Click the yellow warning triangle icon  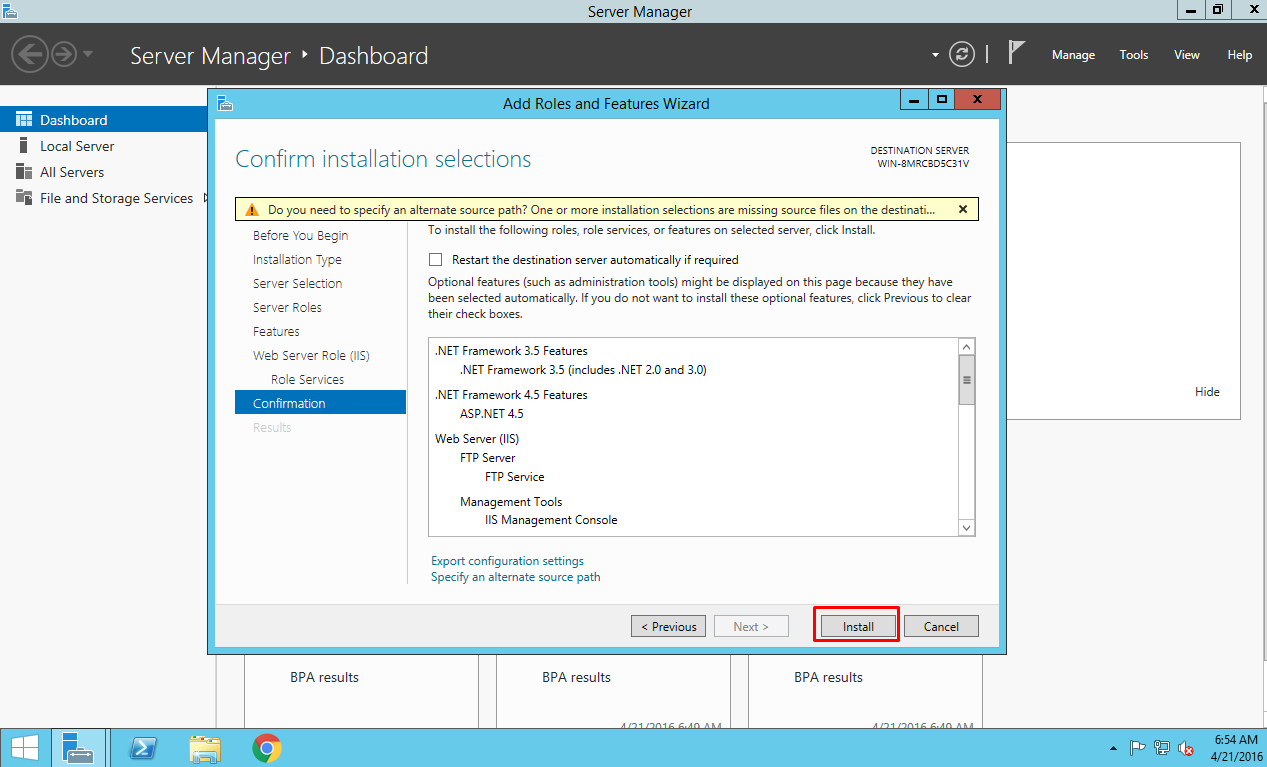point(253,210)
